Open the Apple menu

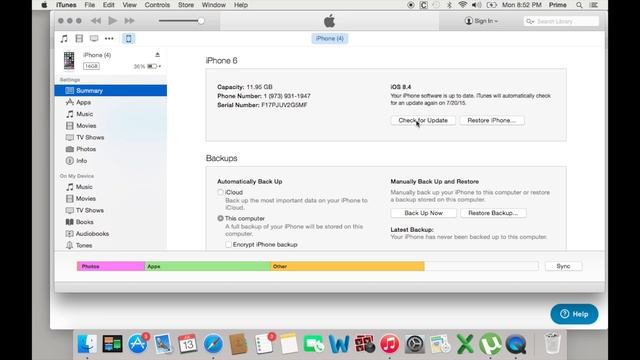coord(44,5)
